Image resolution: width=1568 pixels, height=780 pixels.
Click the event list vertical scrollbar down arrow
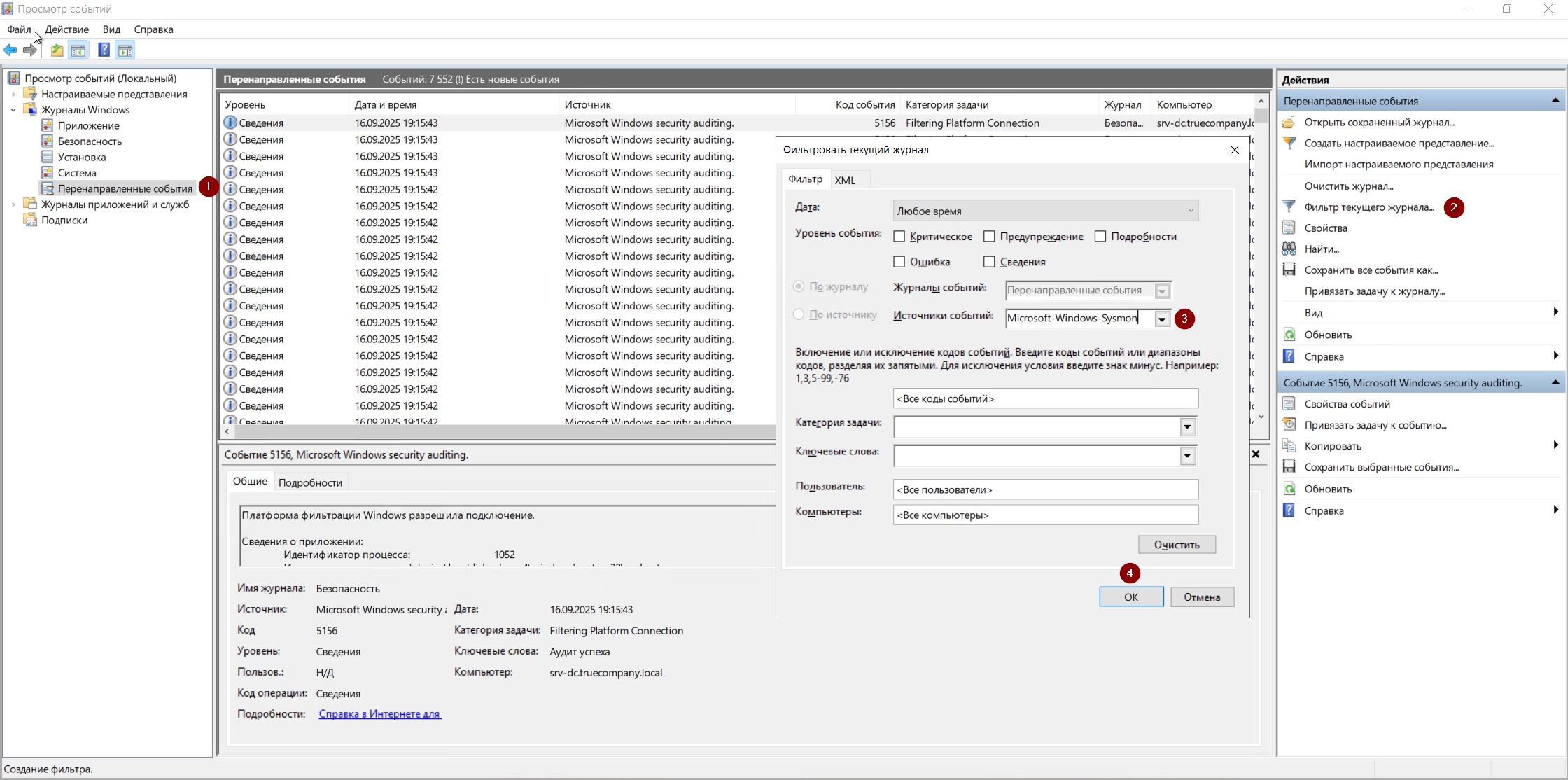[x=1261, y=417]
